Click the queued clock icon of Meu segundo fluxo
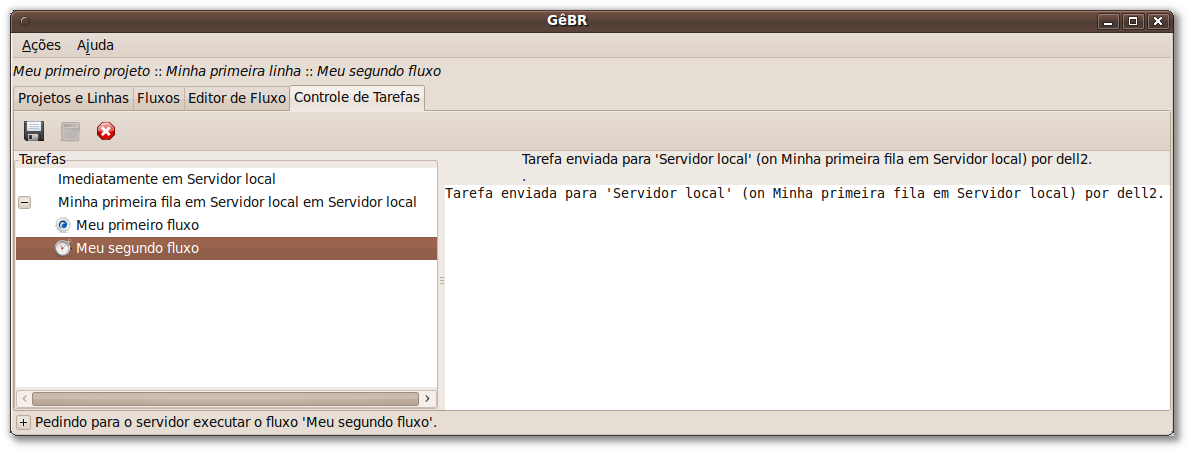Screen dimensions: 1191x453 [62, 248]
